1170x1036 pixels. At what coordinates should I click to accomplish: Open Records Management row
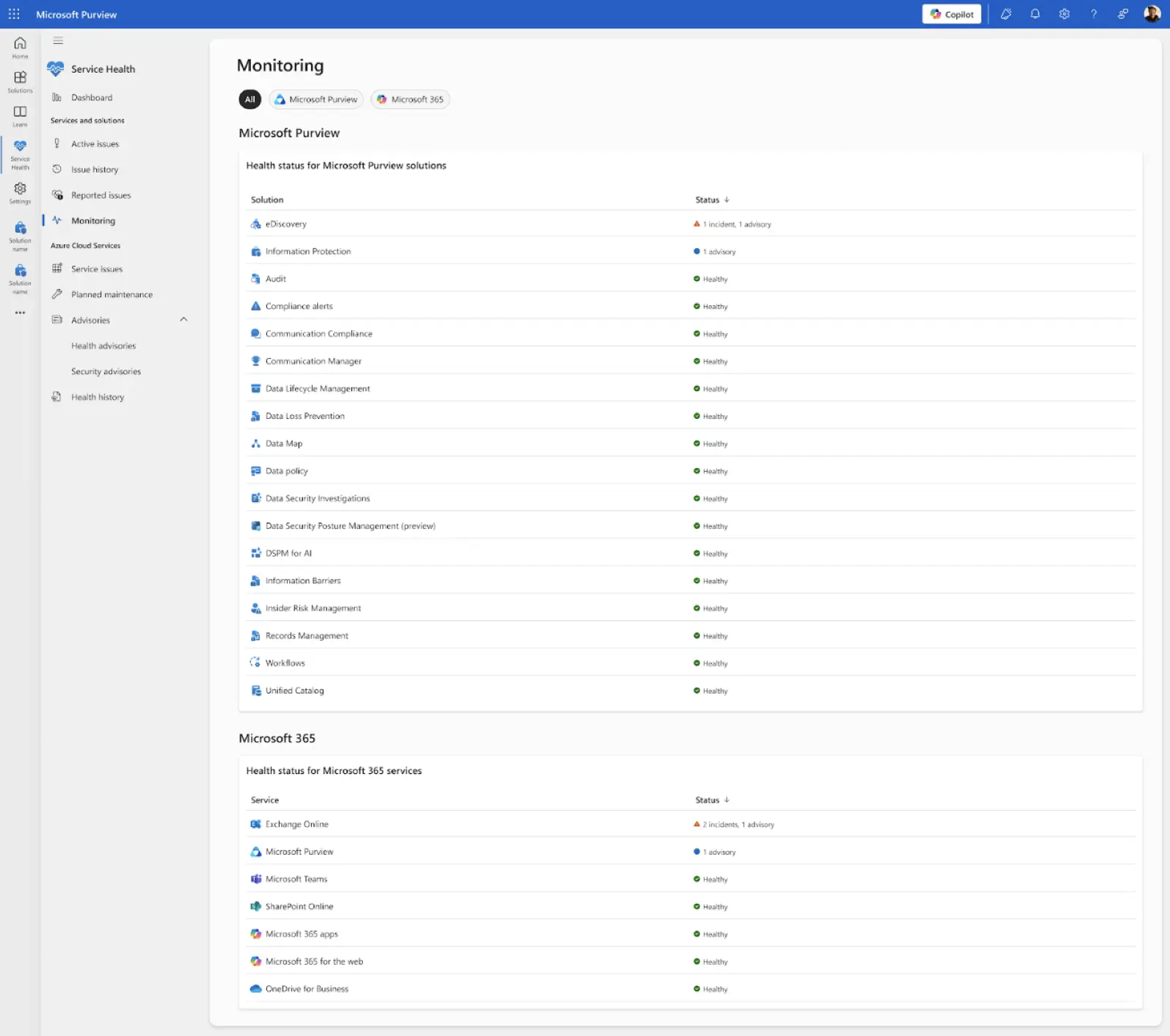click(x=691, y=635)
